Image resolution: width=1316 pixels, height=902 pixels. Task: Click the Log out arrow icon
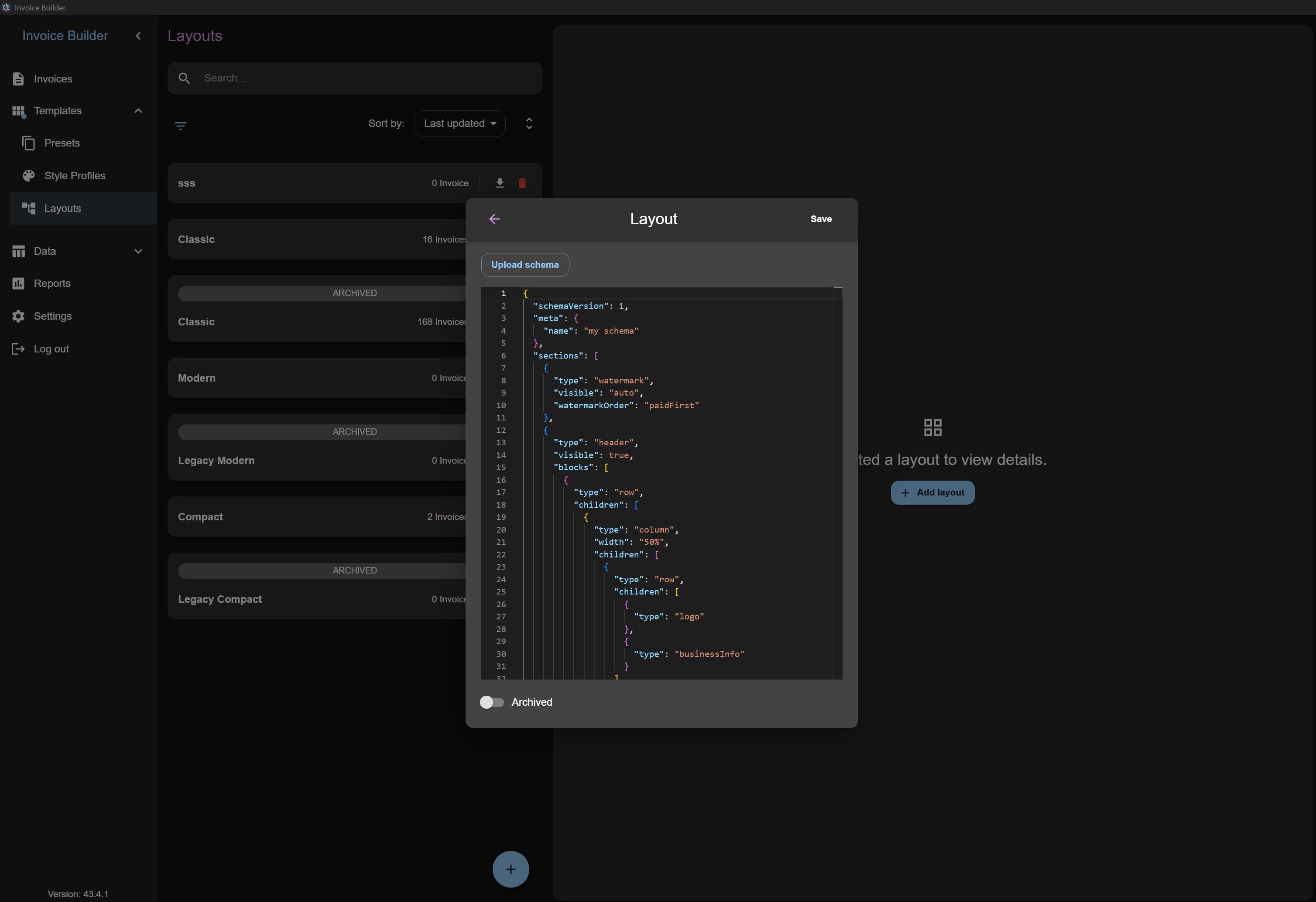click(18, 349)
